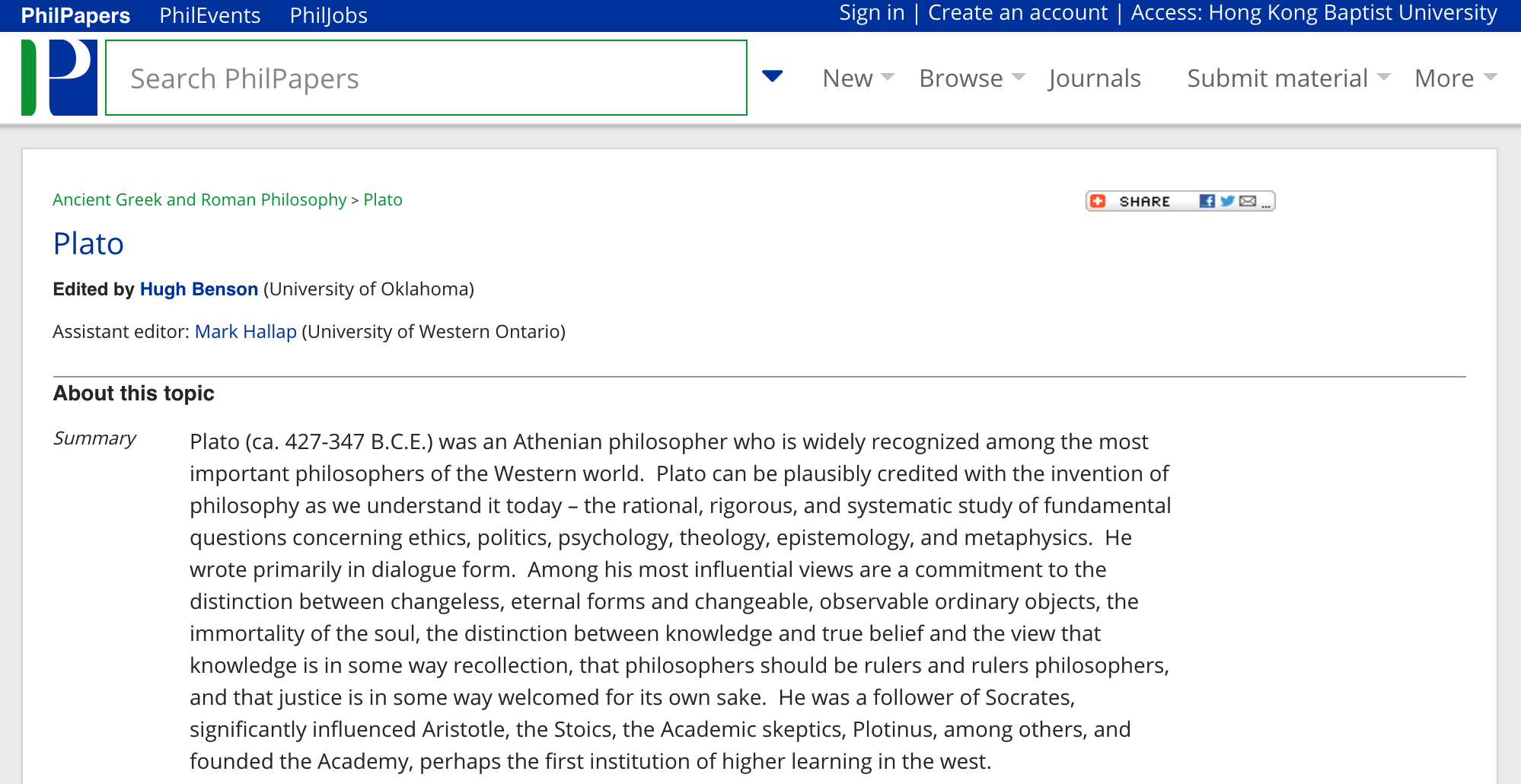Image resolution: width=1521 pixels, height=784 pixels.
Task: Click Create an account link
Action: (1018, 13)
